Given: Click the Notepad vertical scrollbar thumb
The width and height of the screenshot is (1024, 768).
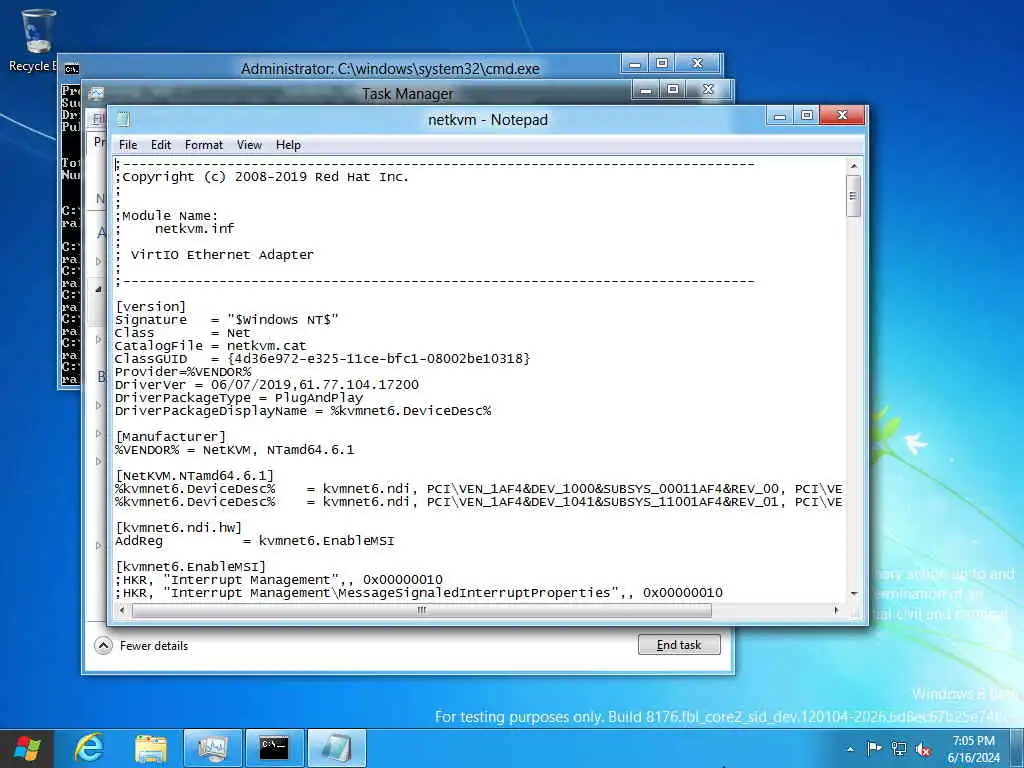Looking at the screenshot, I should [853, 196].
